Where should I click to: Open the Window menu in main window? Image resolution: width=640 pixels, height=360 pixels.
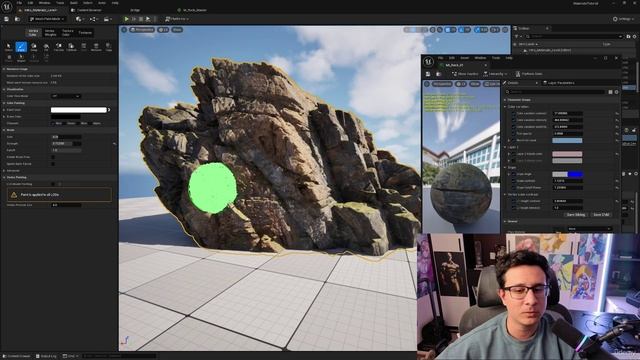coord(44,3)
